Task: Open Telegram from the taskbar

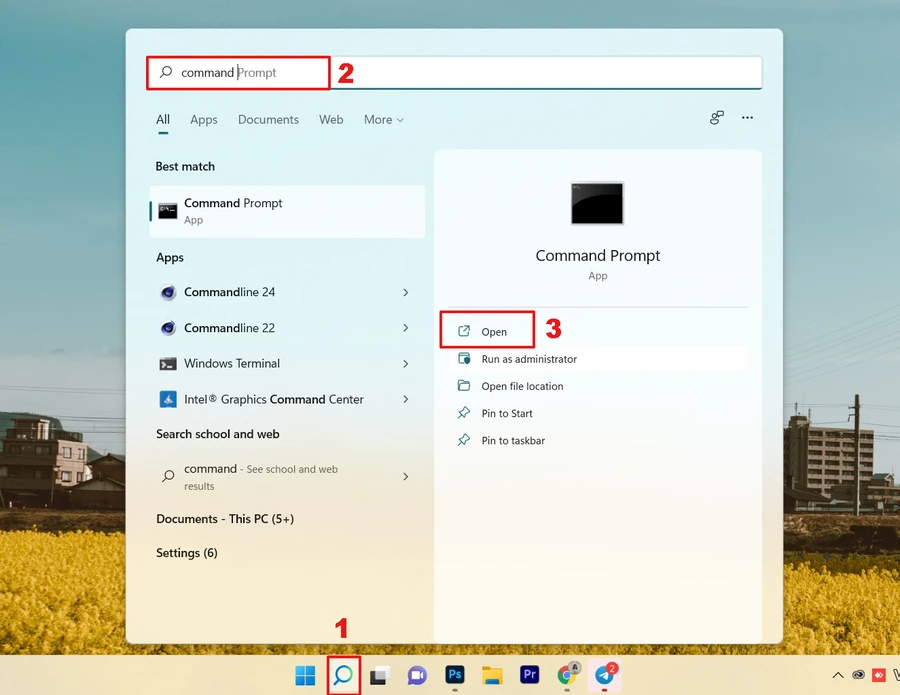Action: click(604, 675)
